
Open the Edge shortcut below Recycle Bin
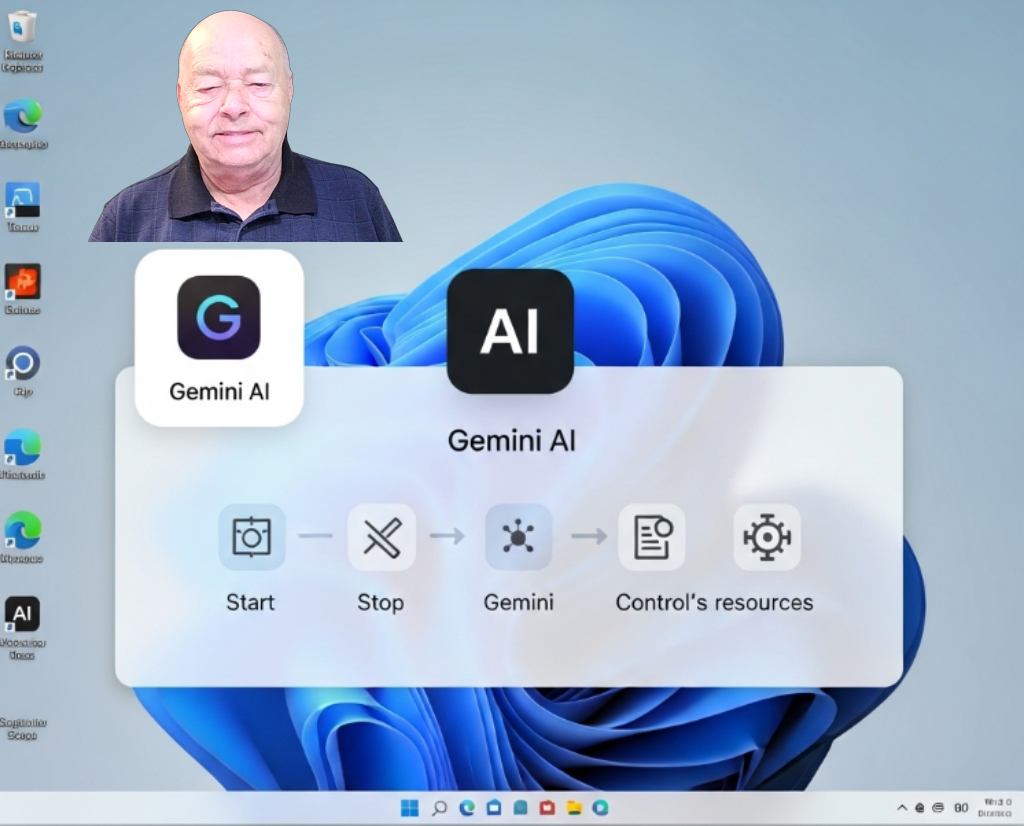24,116
